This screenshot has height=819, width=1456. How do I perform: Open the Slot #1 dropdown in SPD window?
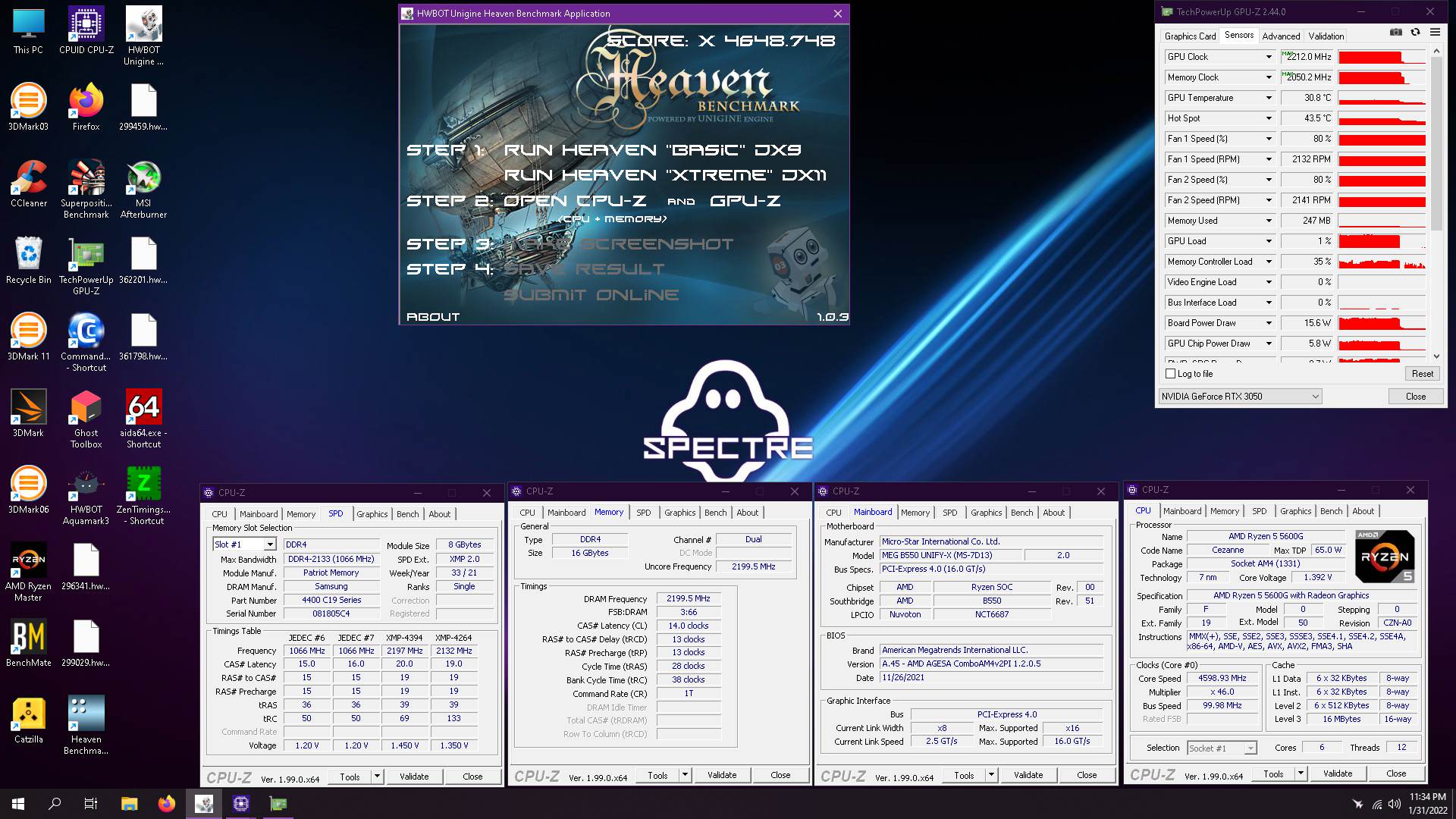pyautogui.click(x=269, y=544)
